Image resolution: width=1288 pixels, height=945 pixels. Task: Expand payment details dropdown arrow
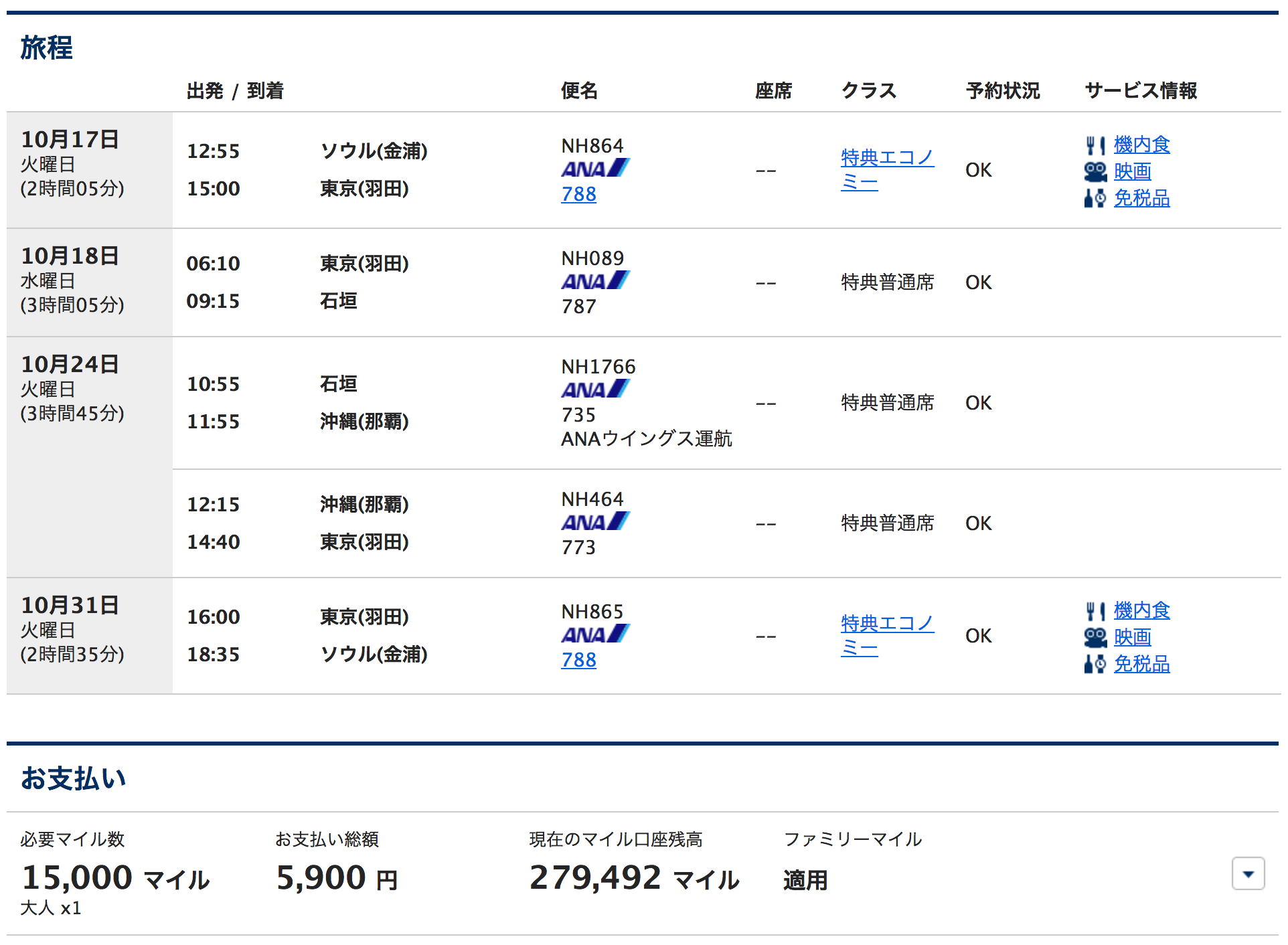point(1248,874)
